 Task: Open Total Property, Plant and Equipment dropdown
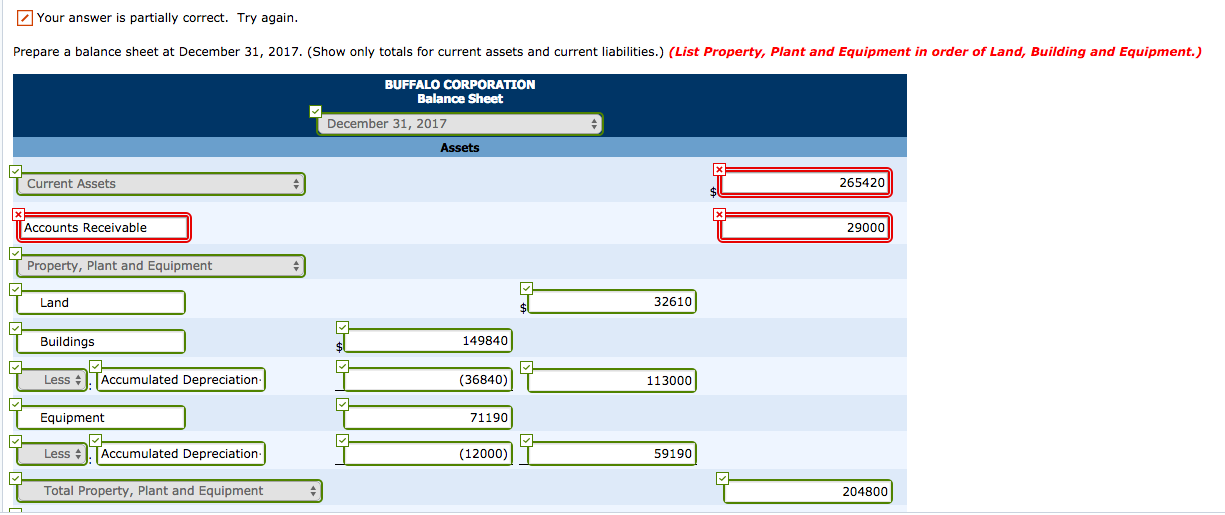pyautogui.click(x=170, y=491)
